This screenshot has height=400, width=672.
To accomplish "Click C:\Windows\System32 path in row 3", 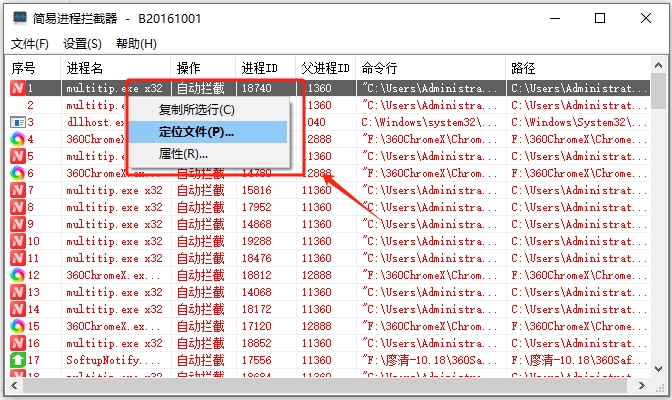I will tap(579, 122).
